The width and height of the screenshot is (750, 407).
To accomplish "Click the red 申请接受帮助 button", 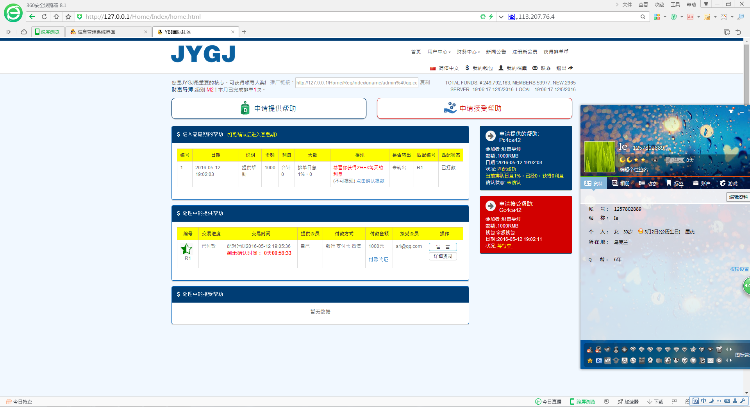I will point(474,108).
